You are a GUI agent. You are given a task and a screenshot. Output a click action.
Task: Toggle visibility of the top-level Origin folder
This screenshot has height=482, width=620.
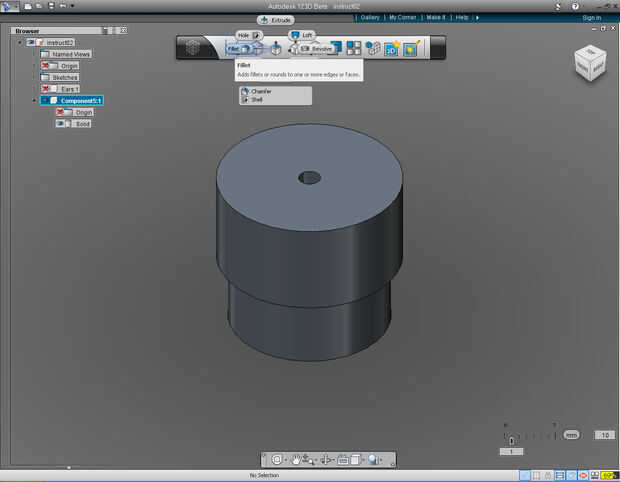click(46, 66)
